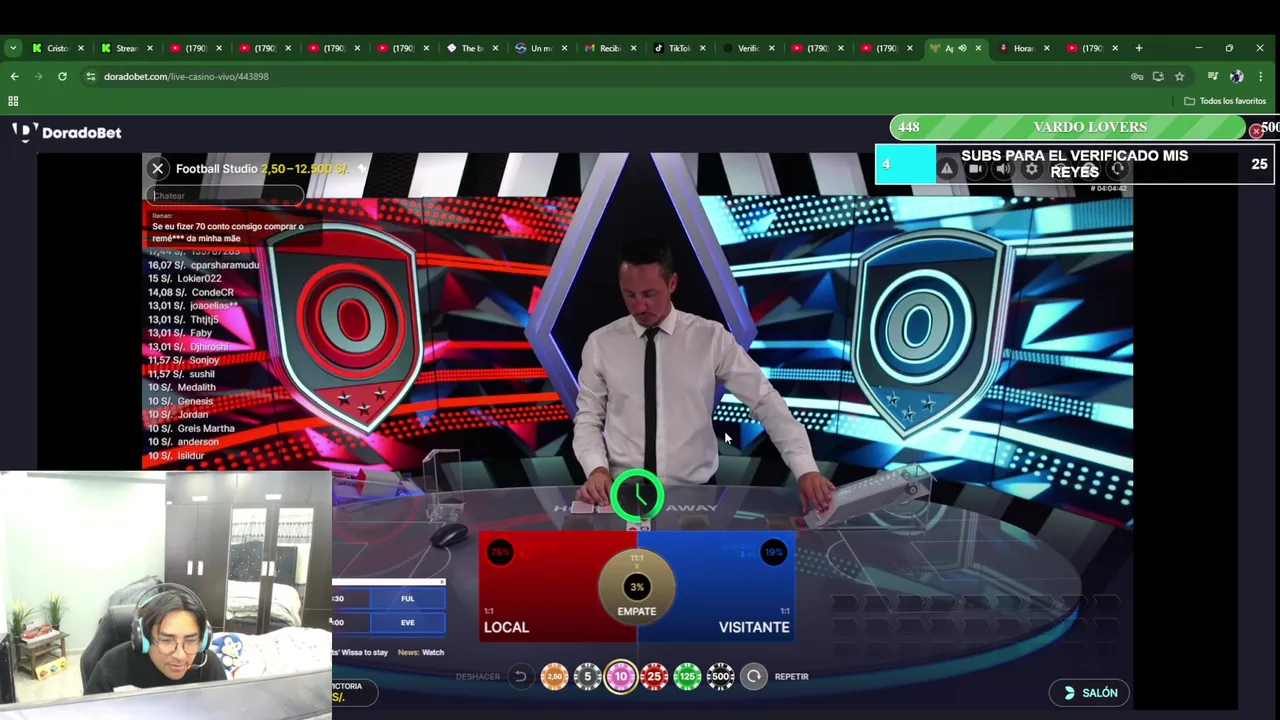Click chat player name Medalith
The width and height of the screenshot is (1280, 720).
(196, 388)
